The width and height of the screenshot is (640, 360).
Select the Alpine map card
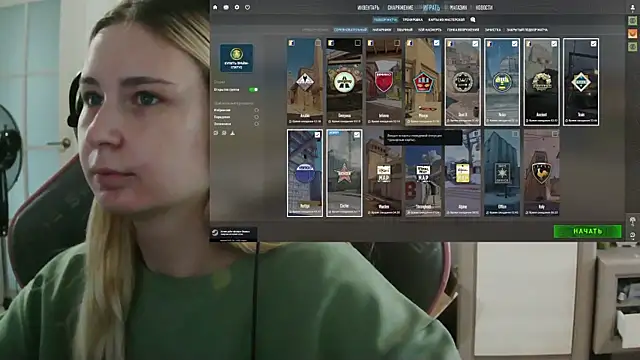[x=462, y=173]
